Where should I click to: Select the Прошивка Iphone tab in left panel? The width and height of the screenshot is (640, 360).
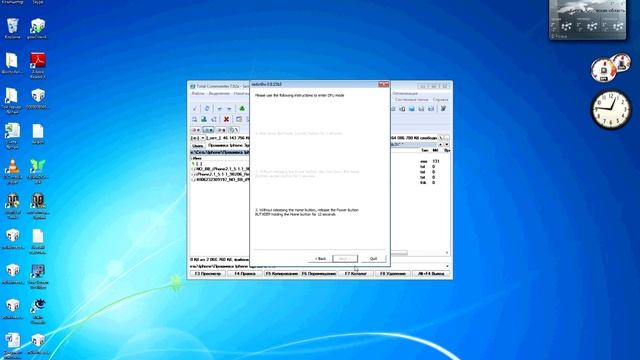228,145
